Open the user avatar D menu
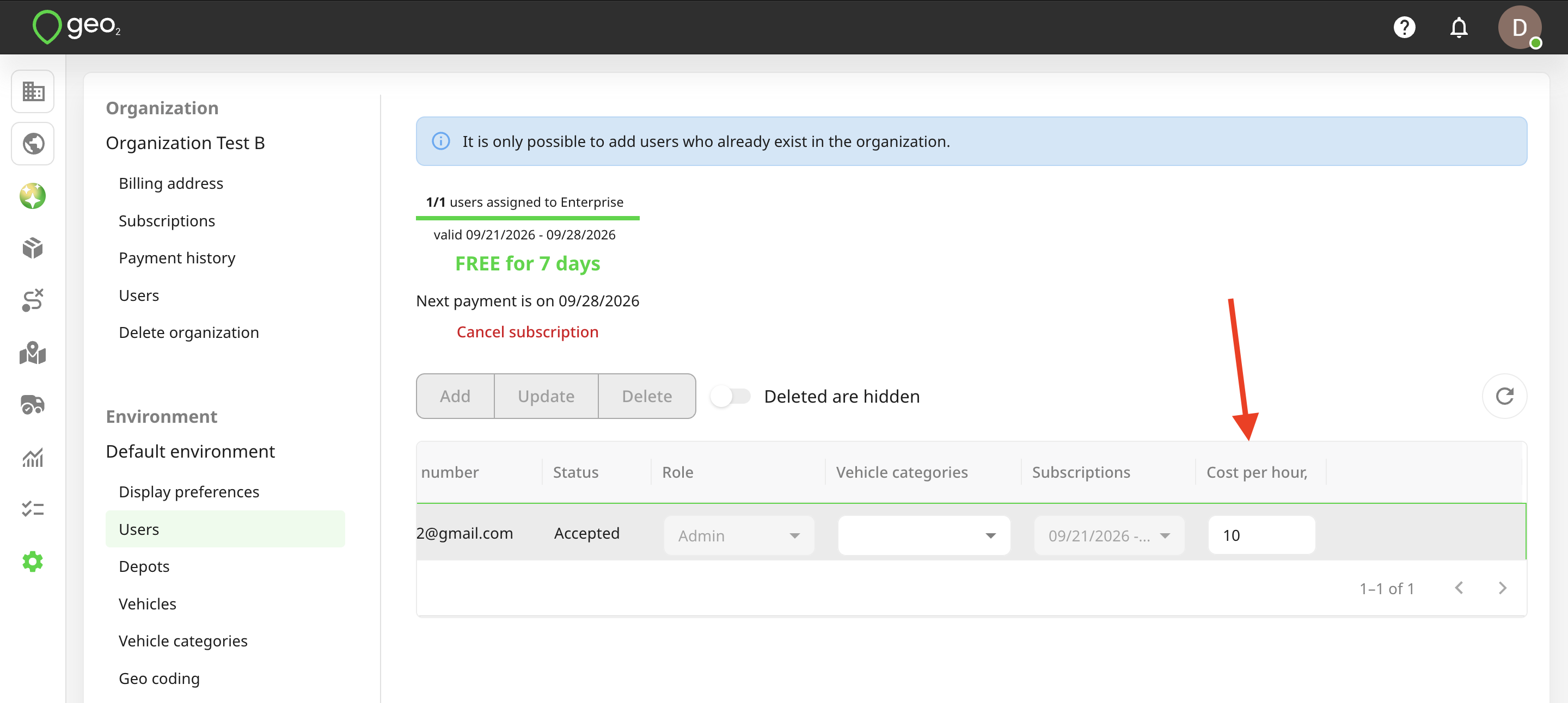The image size is (1568, 703). pos(1520,27)
